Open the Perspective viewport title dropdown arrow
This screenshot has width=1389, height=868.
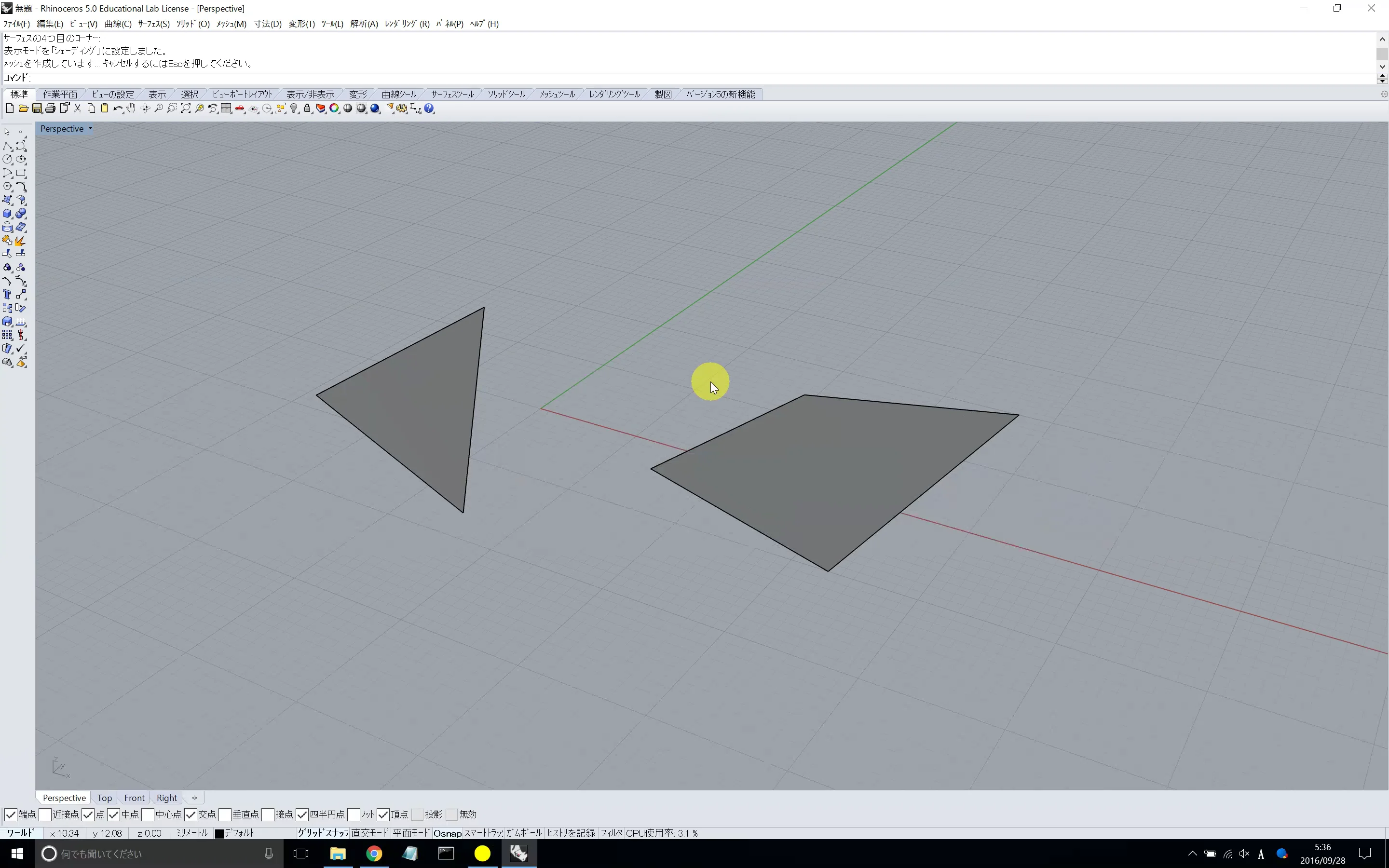pyautogui.click(x=90, y=129)
